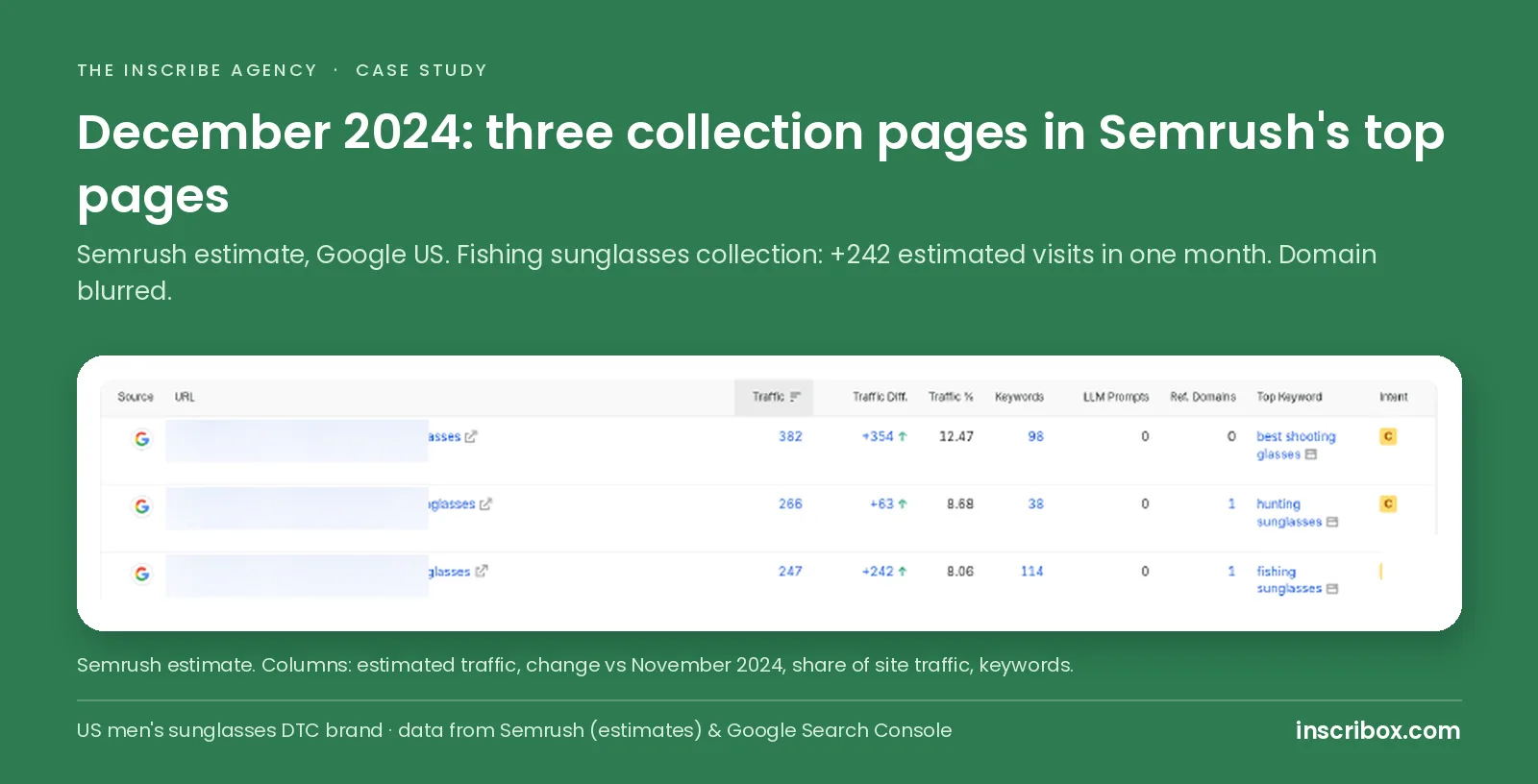Viewport: 1538px width, 784px height.
Task: Click the keywords count 114
Action: coord(1031,571)
